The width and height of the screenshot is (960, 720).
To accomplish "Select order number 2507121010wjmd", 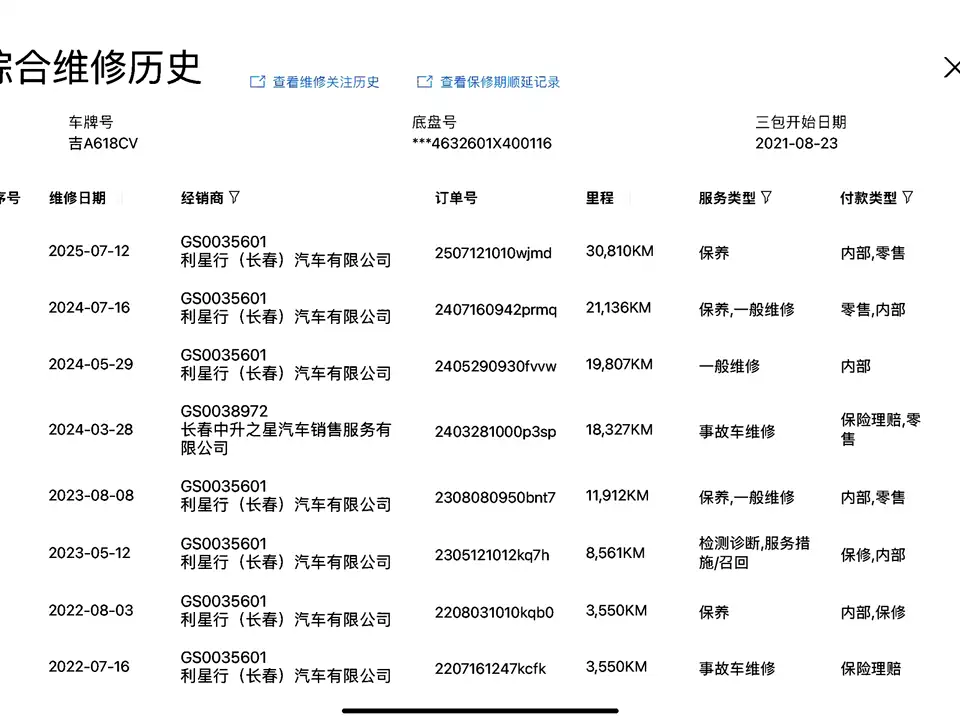I will (493, 253).
